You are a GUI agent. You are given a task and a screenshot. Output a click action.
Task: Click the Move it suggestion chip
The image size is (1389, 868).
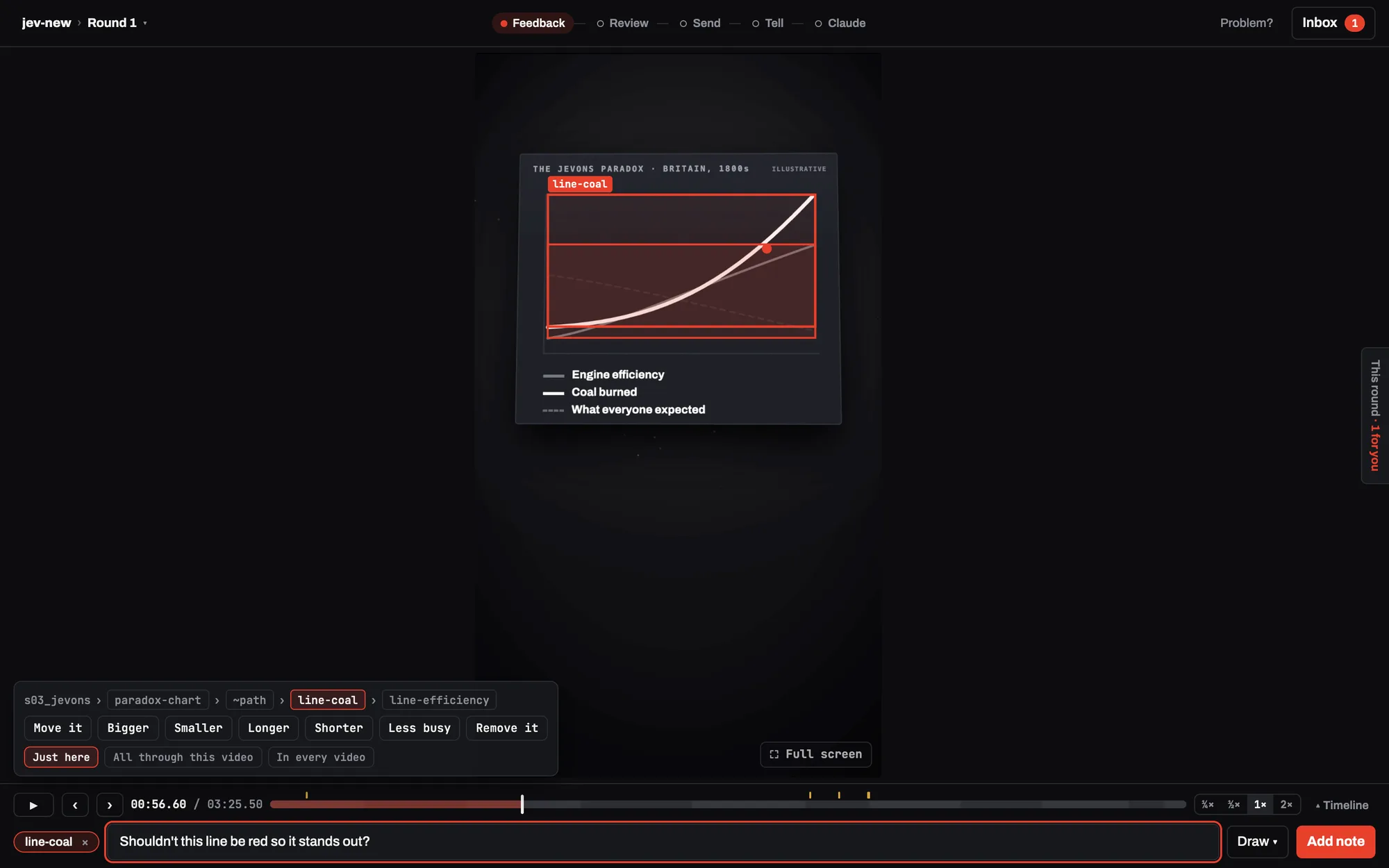click(58, 728)
